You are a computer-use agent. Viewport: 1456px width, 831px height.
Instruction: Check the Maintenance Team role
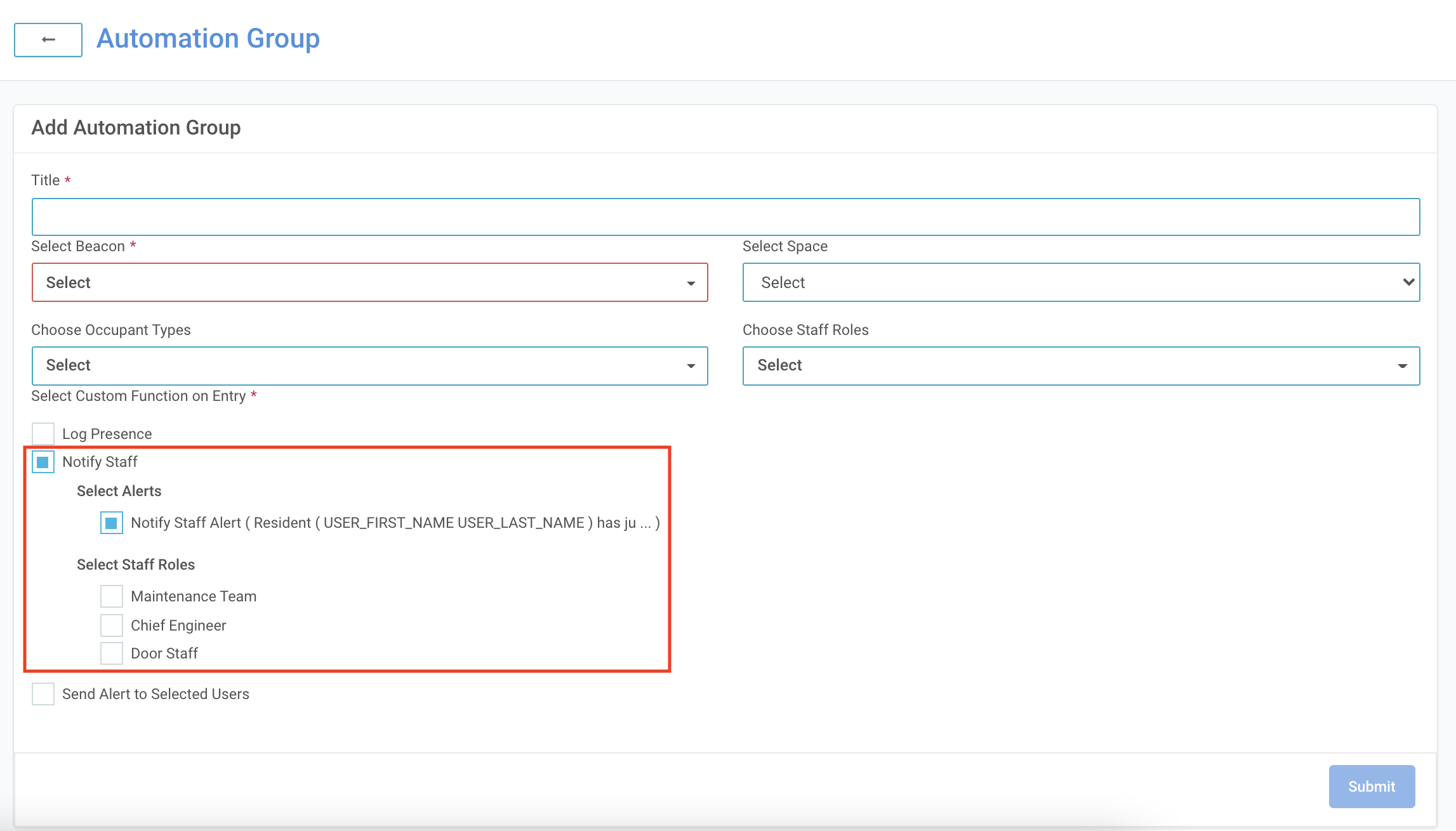pos(112,596)
